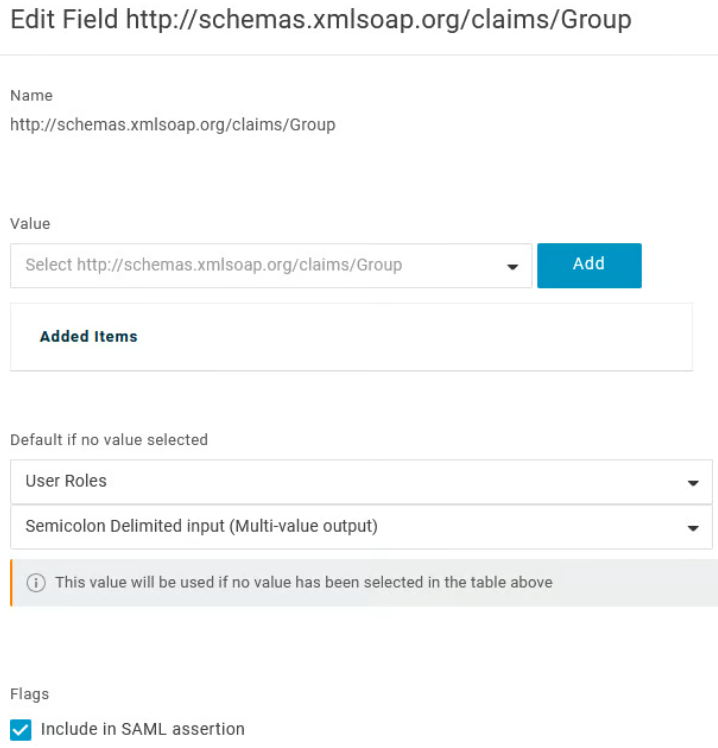Click the caret arrow in the Value field

pos(513,267)
